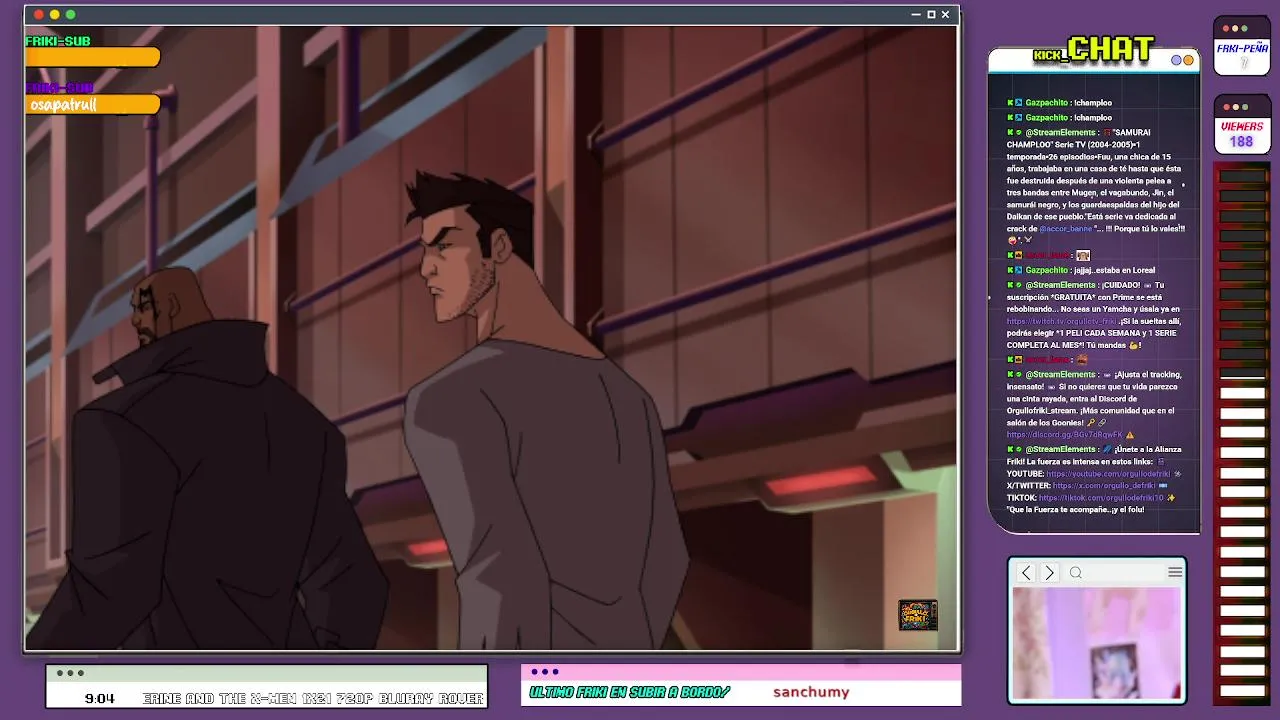The width and height of the screenshot is (1280, 720).
Task: Click the yellow dot of the video window
Action: click(55, 15)
